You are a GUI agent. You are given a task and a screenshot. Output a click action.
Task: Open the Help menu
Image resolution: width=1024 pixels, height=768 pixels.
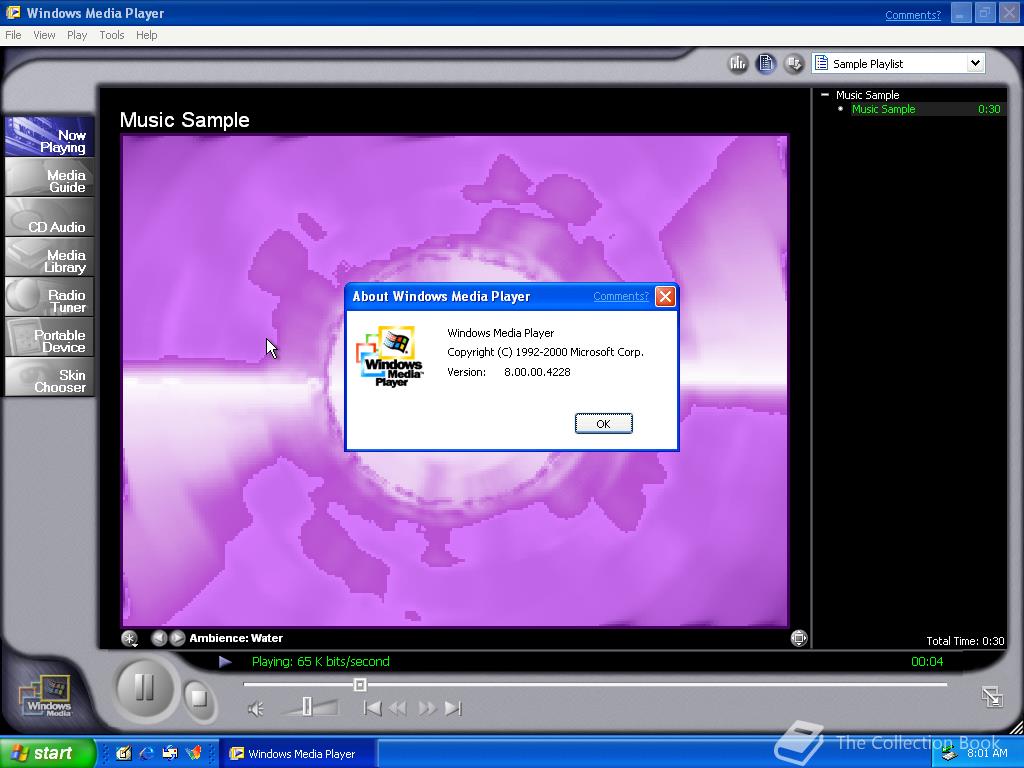click(x=146, y=35)
